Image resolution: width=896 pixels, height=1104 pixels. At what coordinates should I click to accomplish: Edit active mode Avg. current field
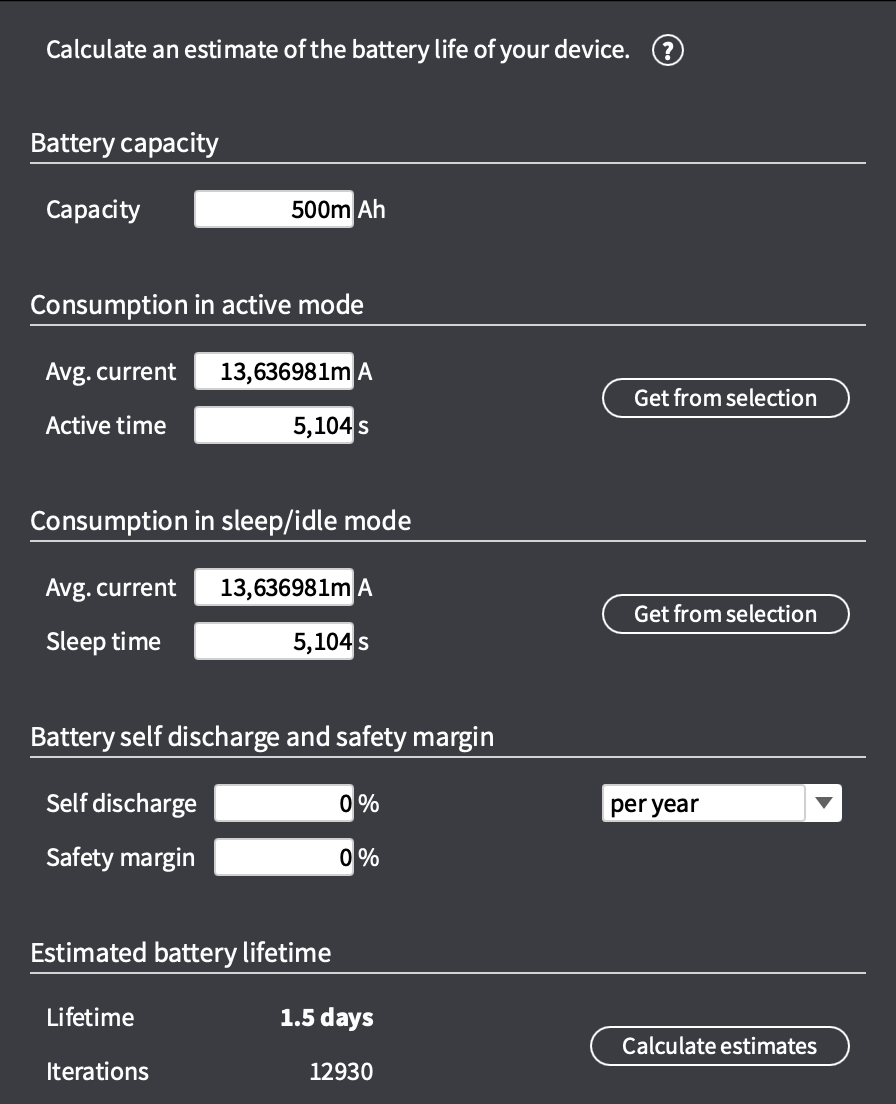point(274,371)
